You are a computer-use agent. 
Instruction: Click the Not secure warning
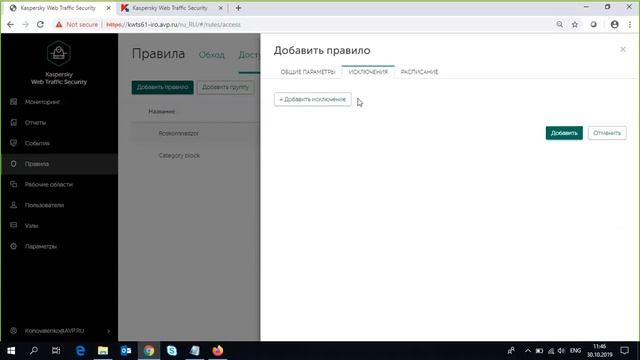[77, 24]
